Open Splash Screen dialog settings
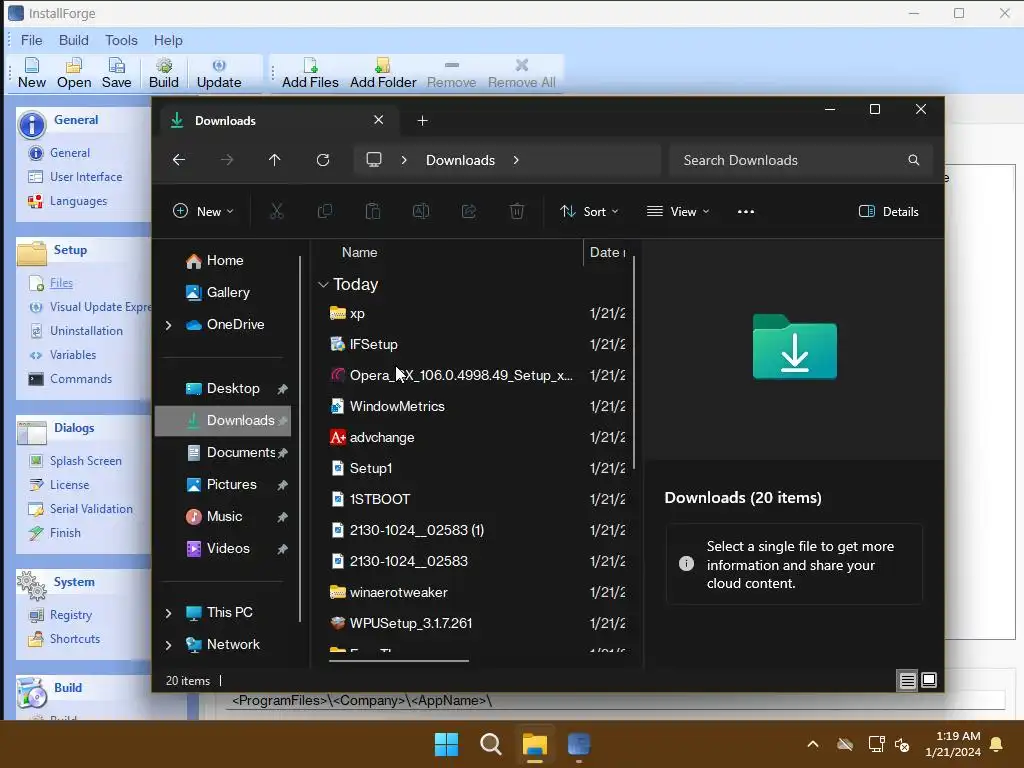This screenshot has height=768, width=1024. pyautogui.click(x=85, y=461)
